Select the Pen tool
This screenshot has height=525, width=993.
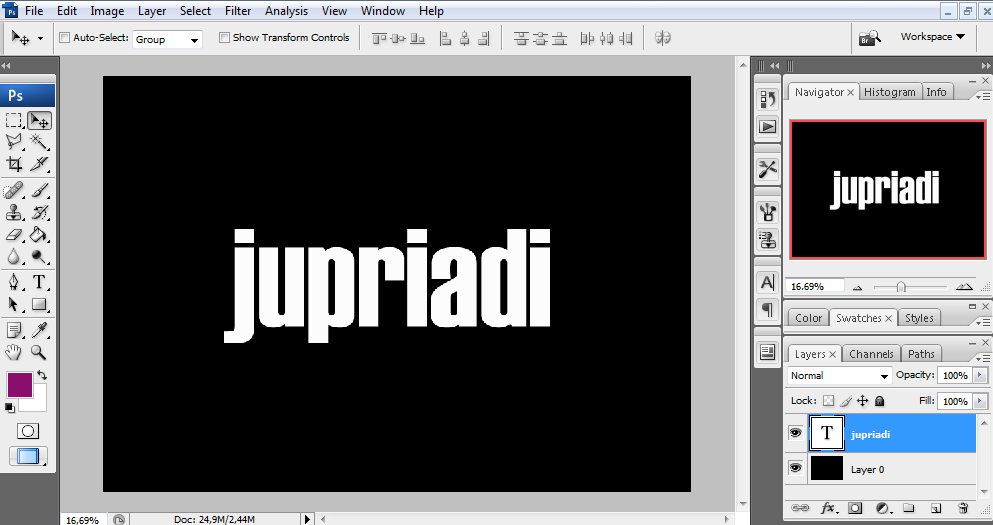[x=14, y=282]
